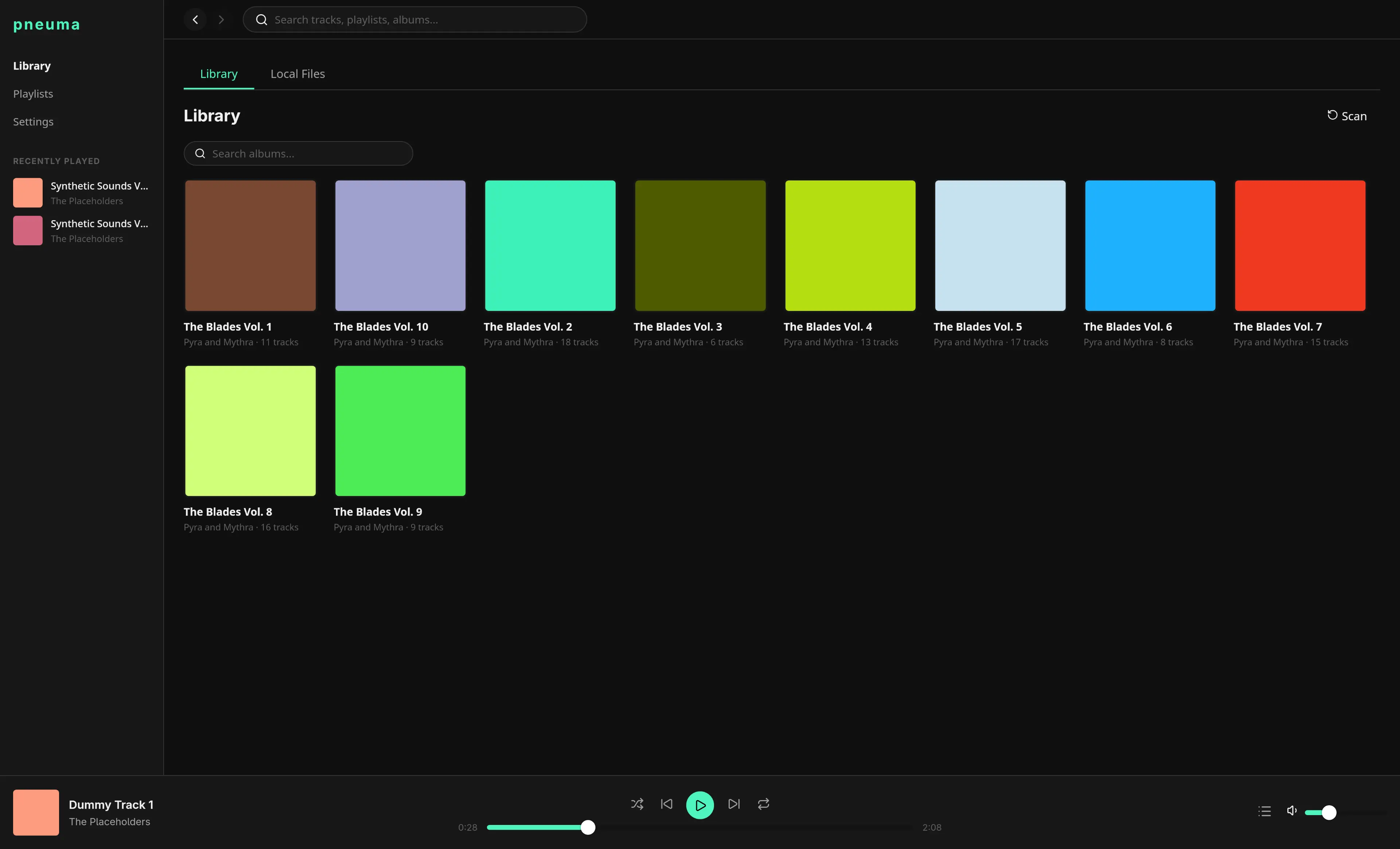
Task: Play the current track
Action: (x=700, y=805)
